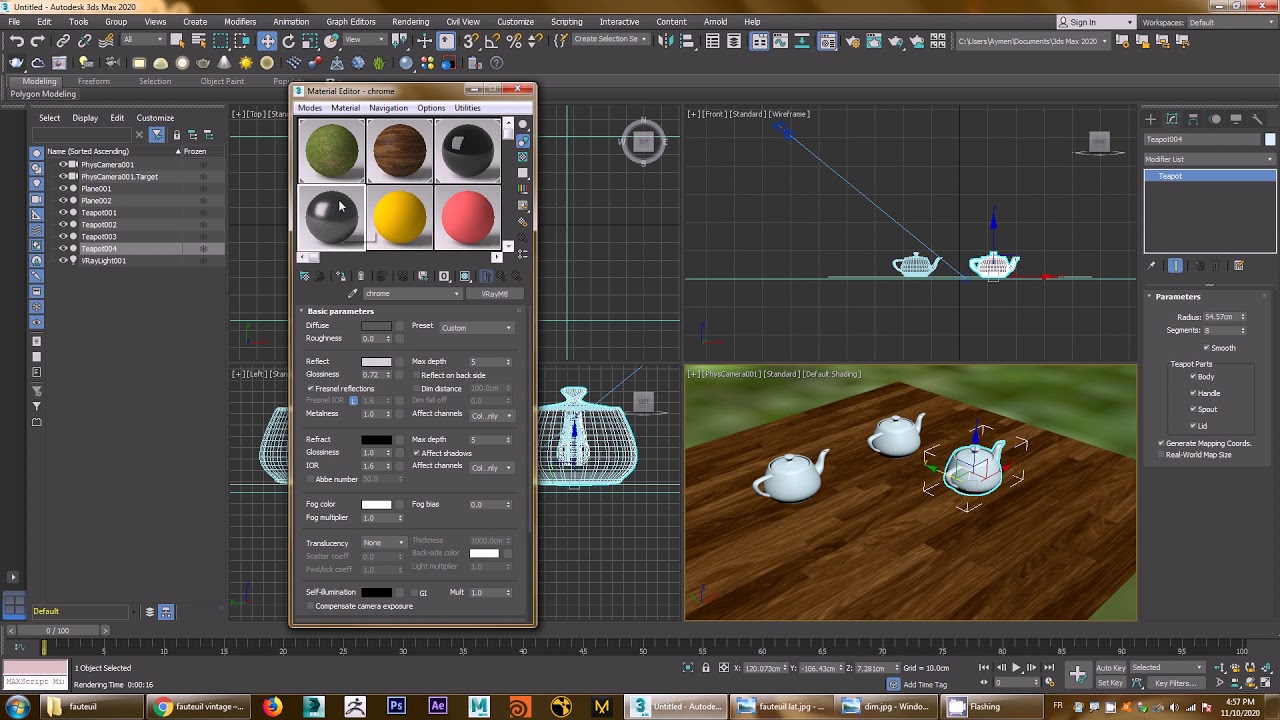
Task: Open the Modifiers menu
Action: 240,22
